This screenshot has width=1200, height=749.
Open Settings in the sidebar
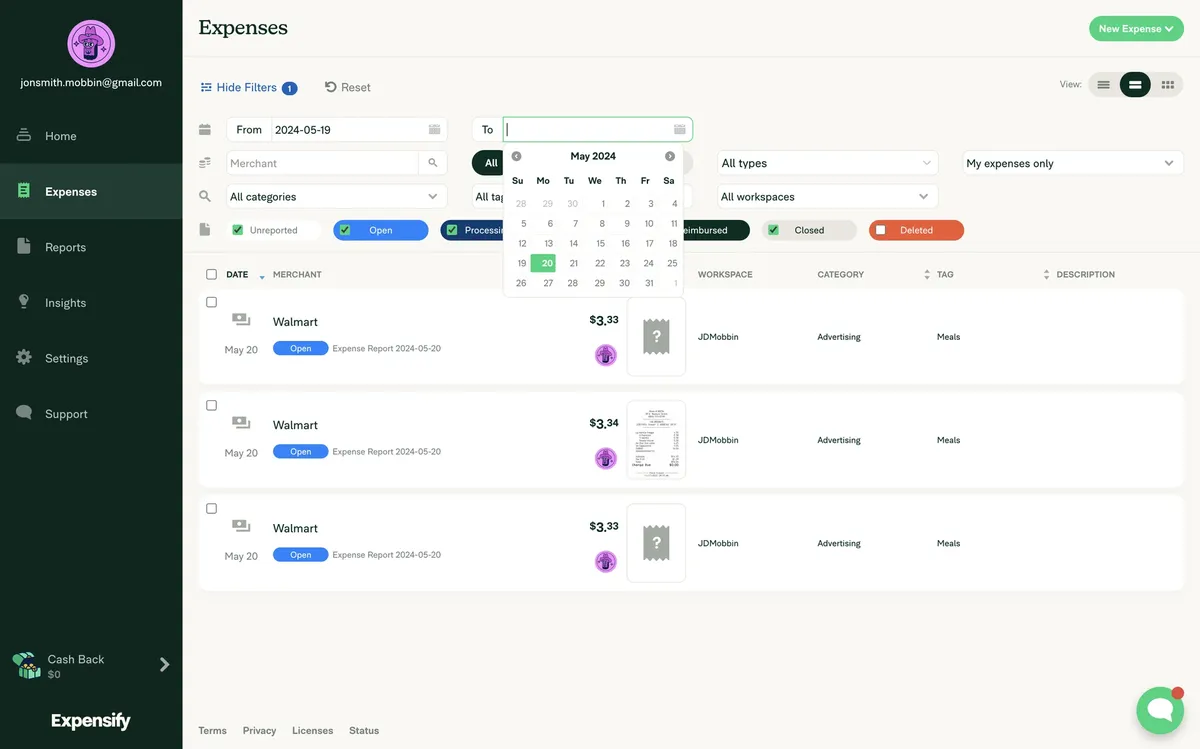(x=91, y=358)
